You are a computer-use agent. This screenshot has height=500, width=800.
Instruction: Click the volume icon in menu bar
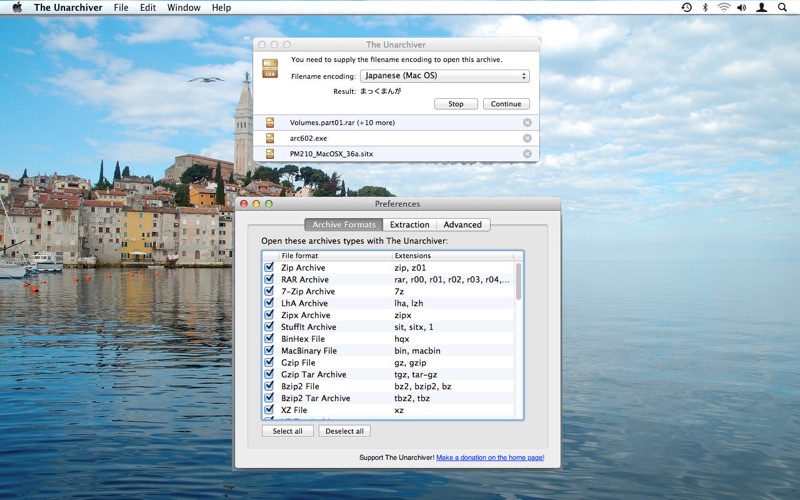742,8
